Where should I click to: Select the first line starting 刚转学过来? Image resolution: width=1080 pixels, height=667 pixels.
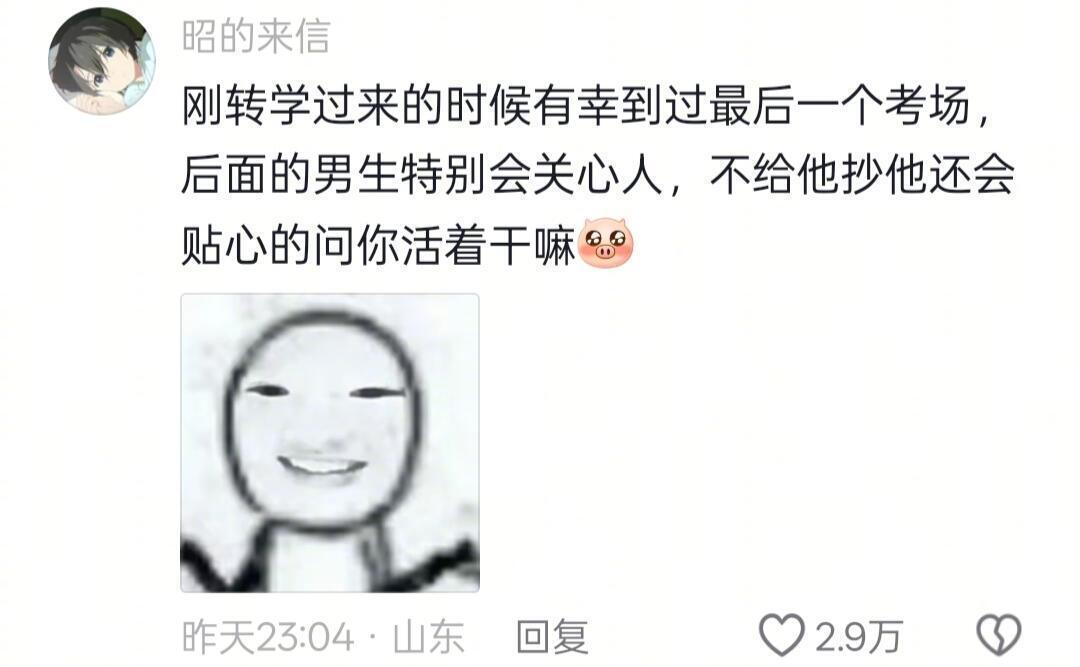pyautogui.click(x=587, y=105)
